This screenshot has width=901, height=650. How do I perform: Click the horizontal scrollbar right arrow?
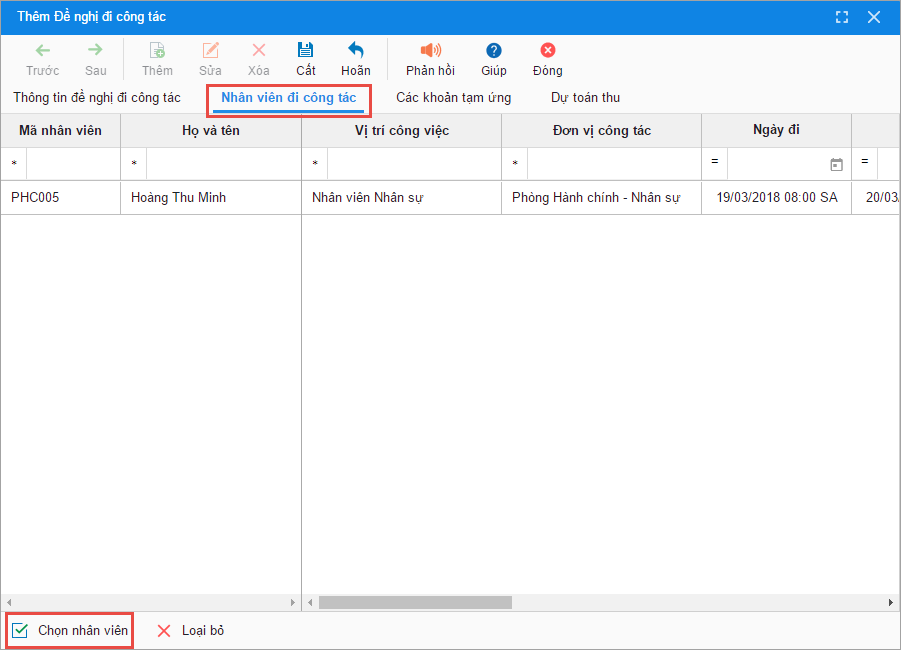[x=891, y=603]
